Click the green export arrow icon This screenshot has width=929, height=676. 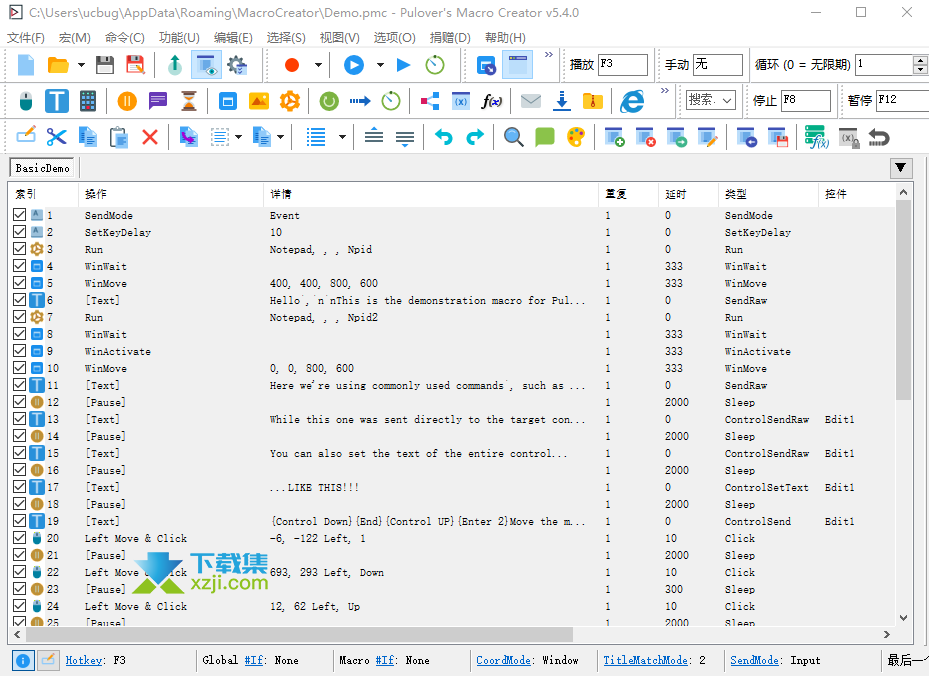point(175,65)
